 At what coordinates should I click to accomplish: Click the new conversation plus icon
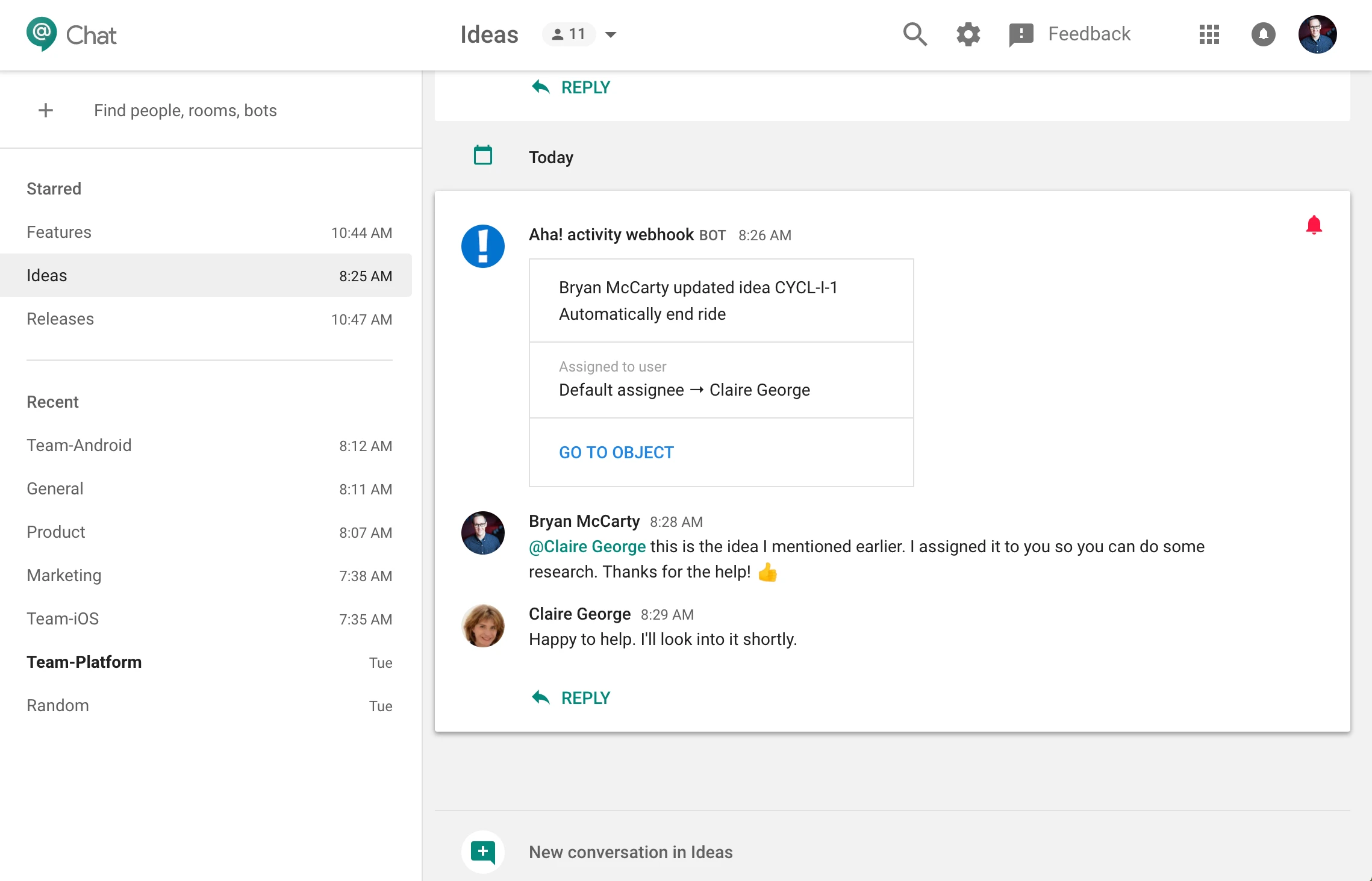pos(482,851)
